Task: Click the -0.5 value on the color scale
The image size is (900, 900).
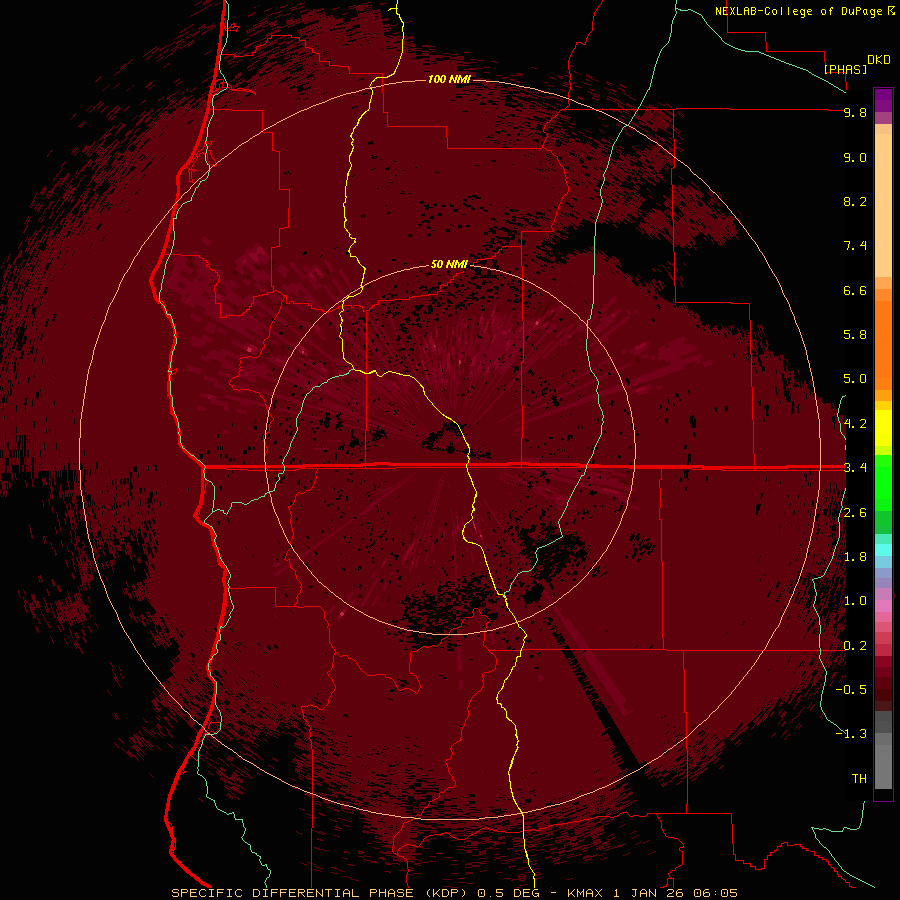Action: (851, 690)
